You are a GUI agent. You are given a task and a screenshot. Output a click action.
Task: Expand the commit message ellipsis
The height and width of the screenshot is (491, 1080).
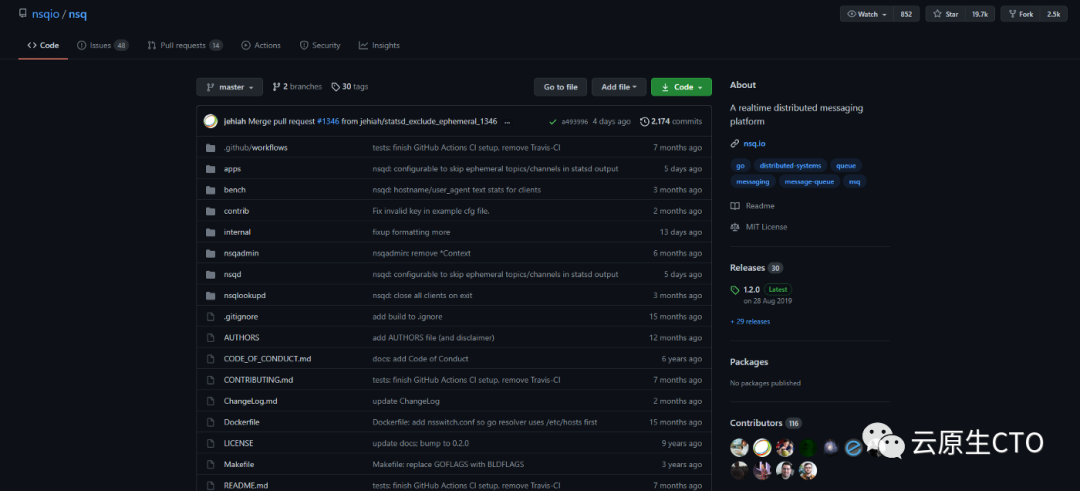click(x=508, y=122)
